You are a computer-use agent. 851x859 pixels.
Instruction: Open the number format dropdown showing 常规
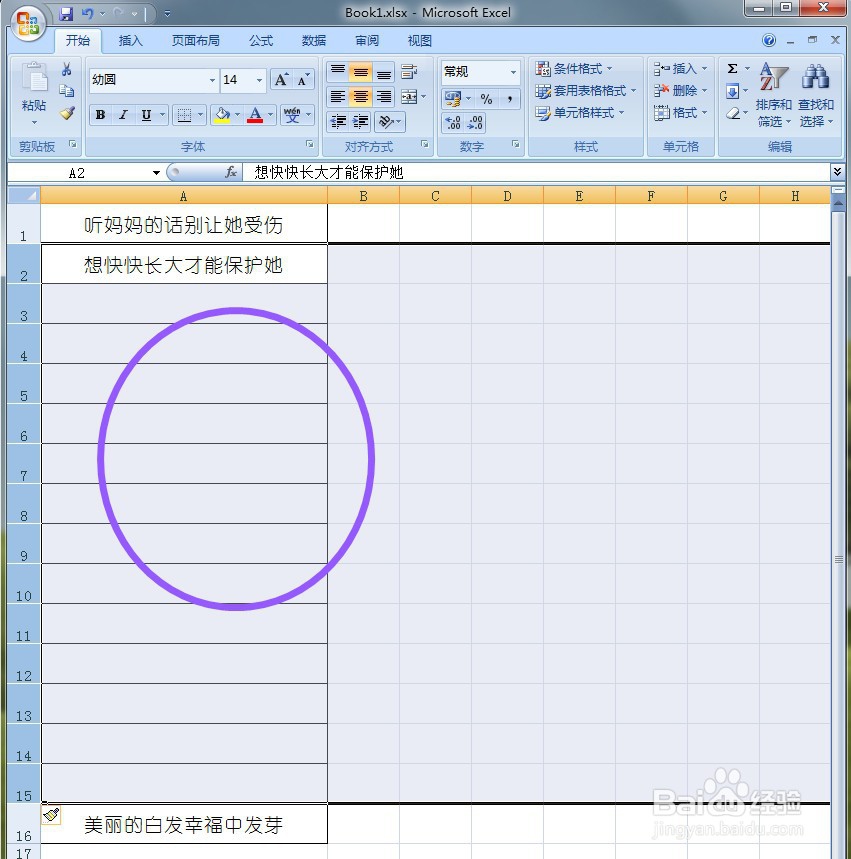coord(477,71)
